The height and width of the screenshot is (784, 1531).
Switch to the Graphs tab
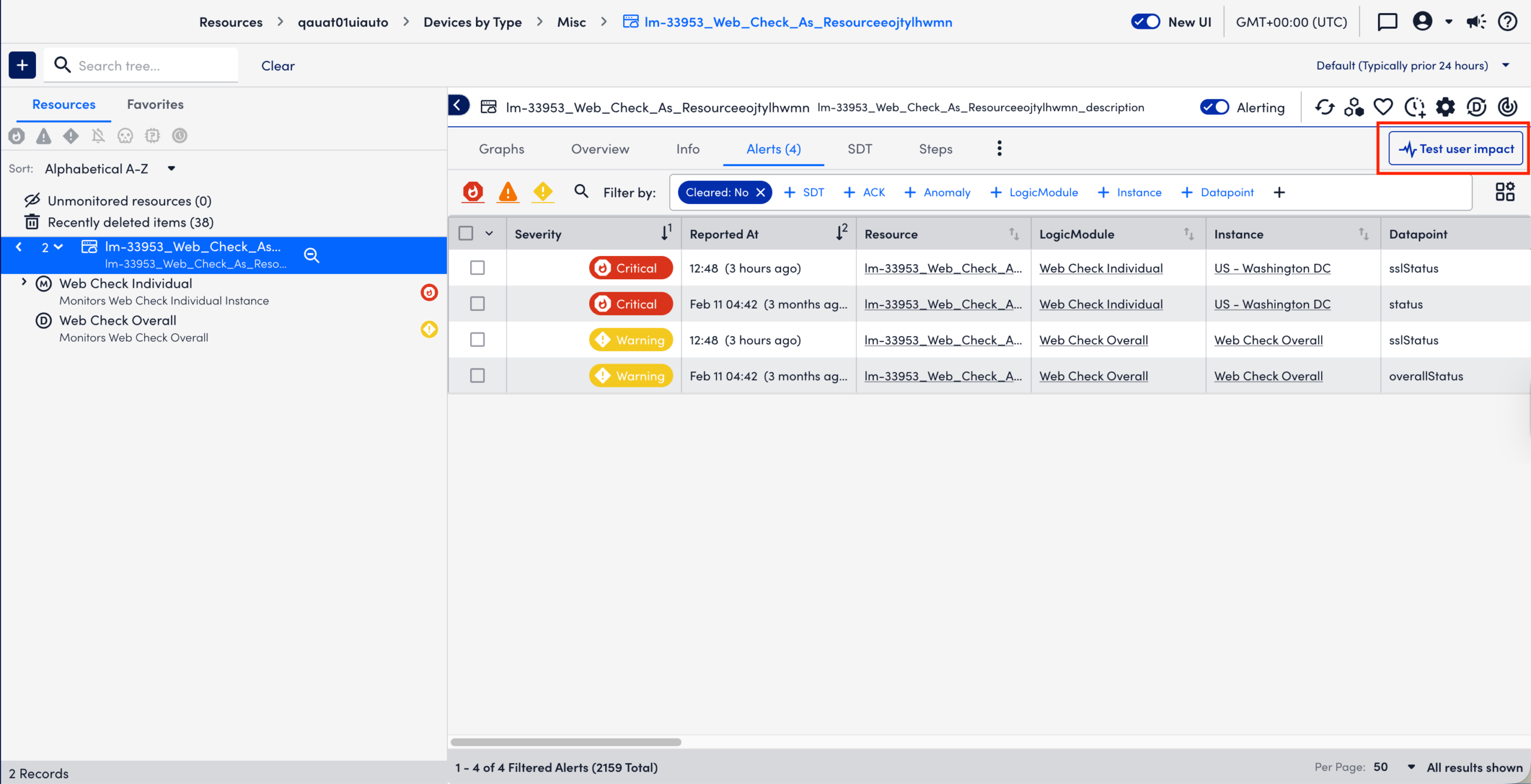pos(501,149)
